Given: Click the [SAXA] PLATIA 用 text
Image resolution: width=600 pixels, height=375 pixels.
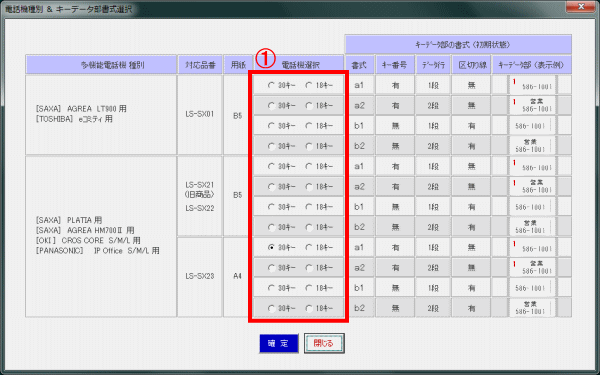Looking at the screenshot, I should click(69, 220).
